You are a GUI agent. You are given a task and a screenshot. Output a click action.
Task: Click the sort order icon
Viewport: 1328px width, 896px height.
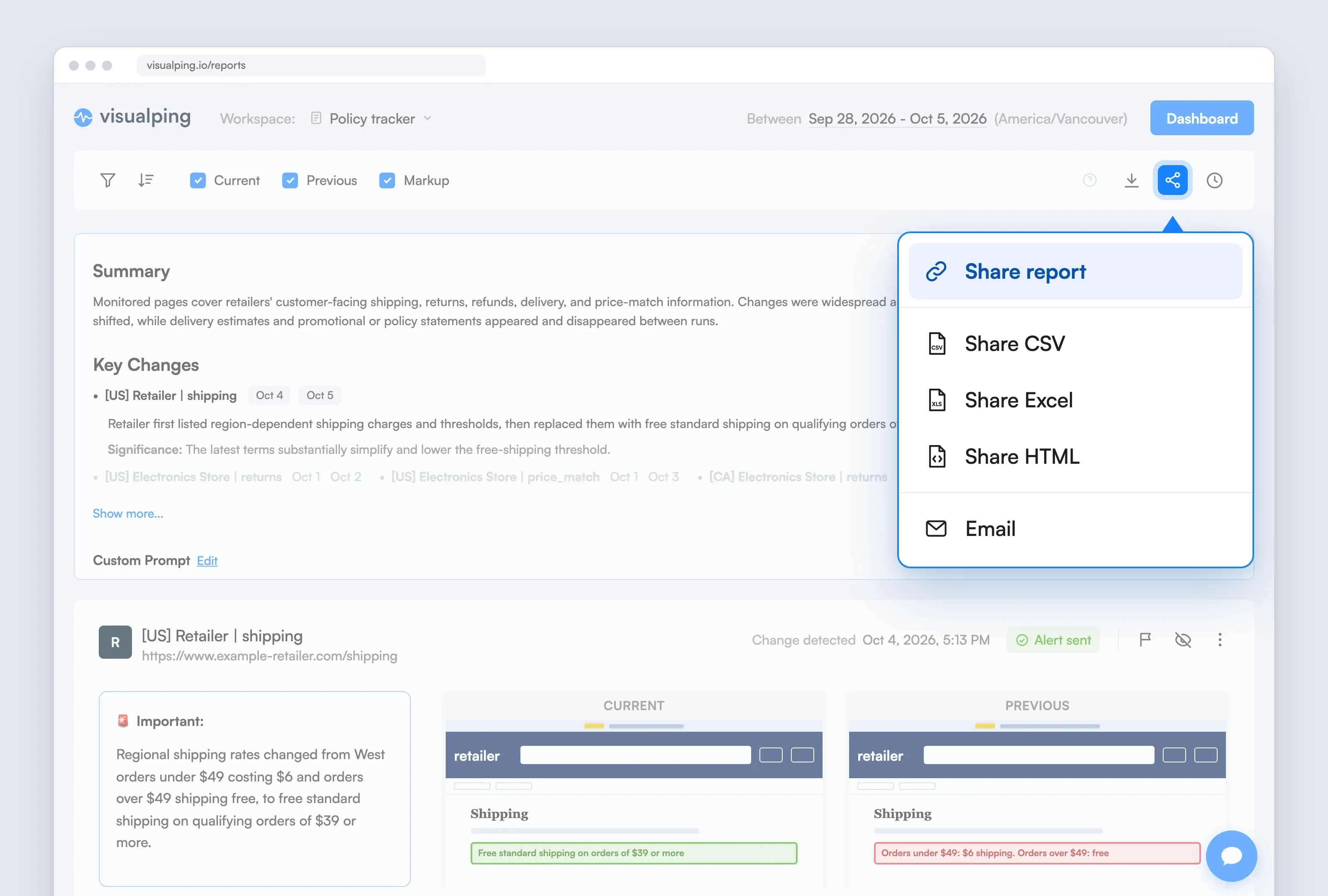[146, 180]
